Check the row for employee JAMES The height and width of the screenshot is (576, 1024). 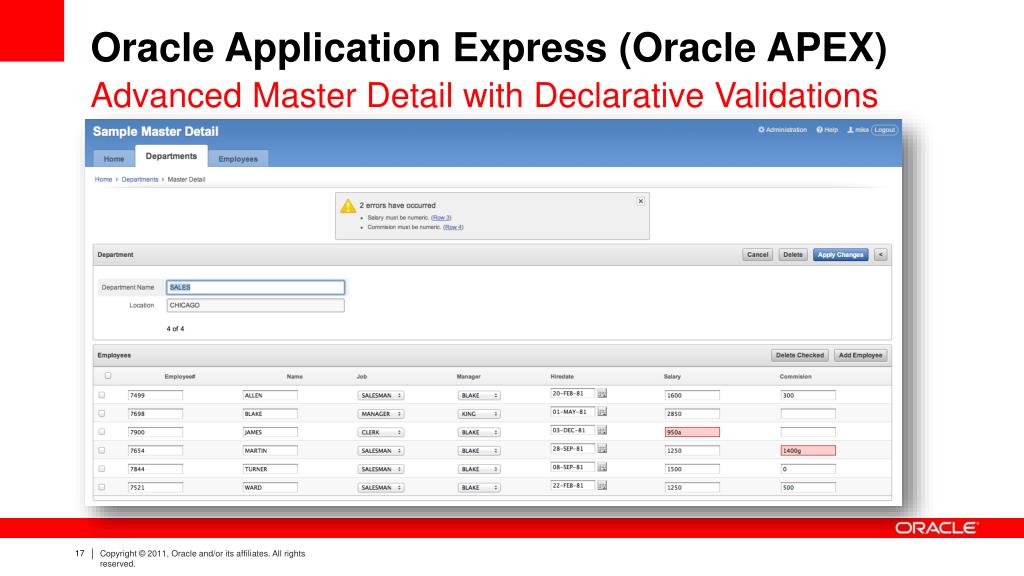102,432
